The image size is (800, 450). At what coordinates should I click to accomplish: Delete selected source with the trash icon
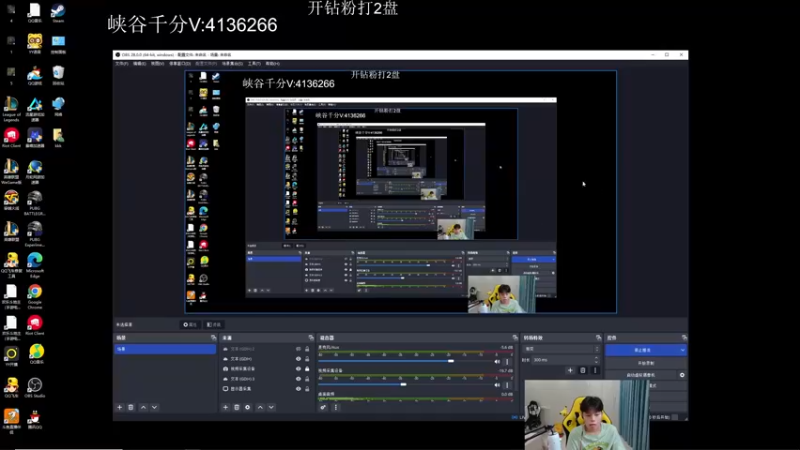tap(237, 407)
